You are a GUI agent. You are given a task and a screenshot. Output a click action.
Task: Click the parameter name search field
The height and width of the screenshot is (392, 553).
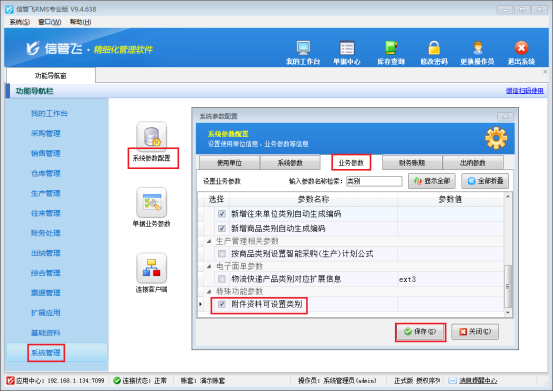(374, 181)
